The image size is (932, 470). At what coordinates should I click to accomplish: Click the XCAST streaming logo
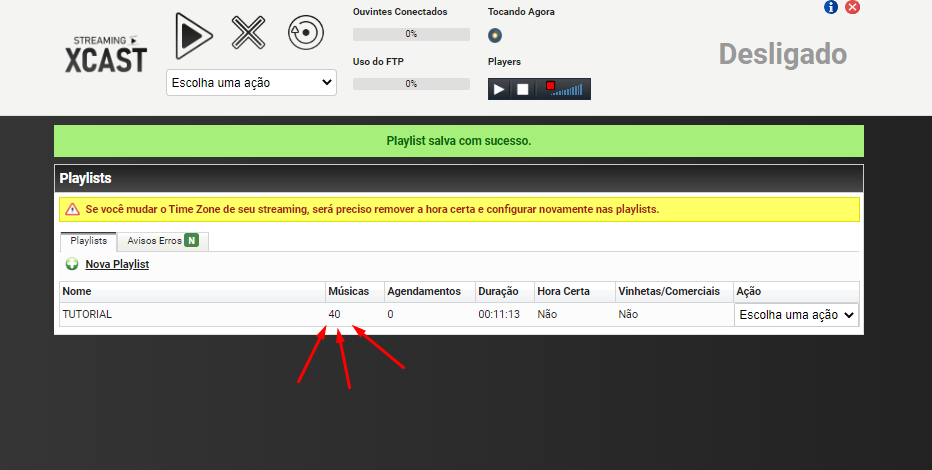pos(106,54)
